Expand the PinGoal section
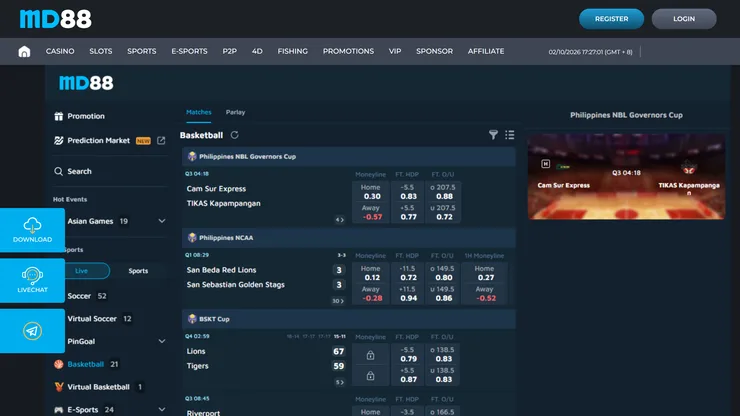The width and height of the screenshot is (740, 416). click(162, 341)
